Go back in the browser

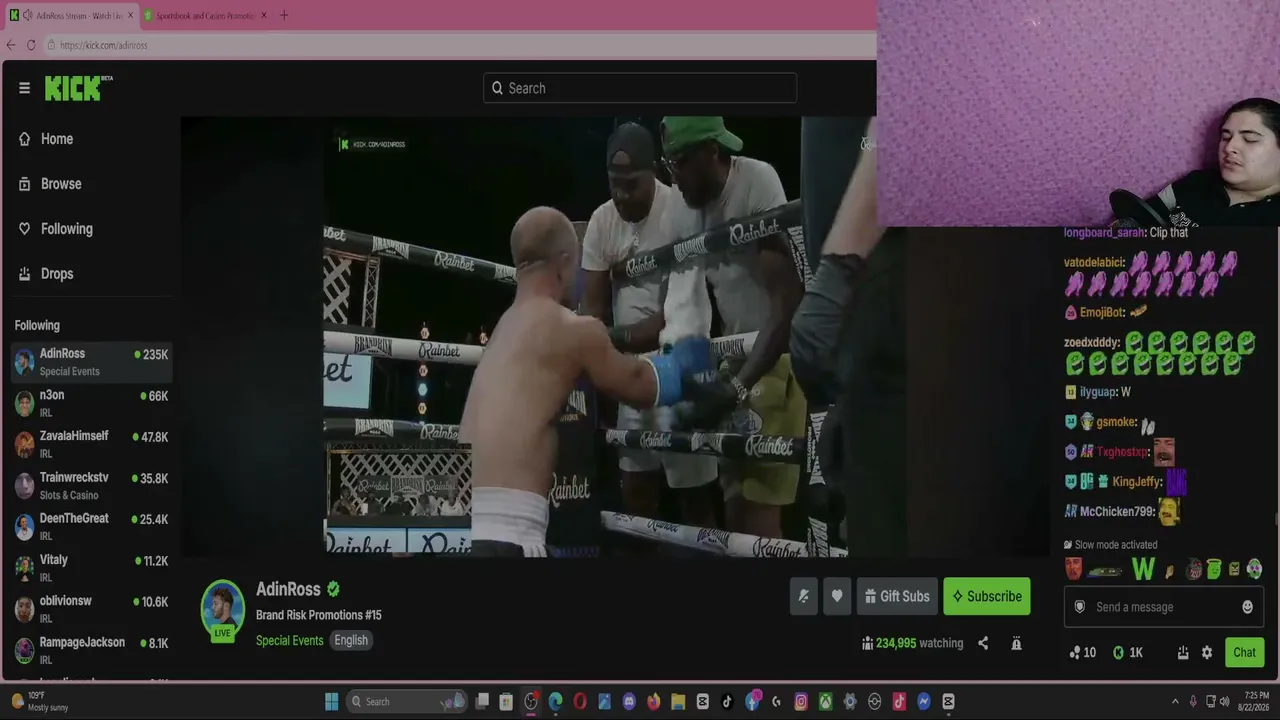click(x=11, y=45)
